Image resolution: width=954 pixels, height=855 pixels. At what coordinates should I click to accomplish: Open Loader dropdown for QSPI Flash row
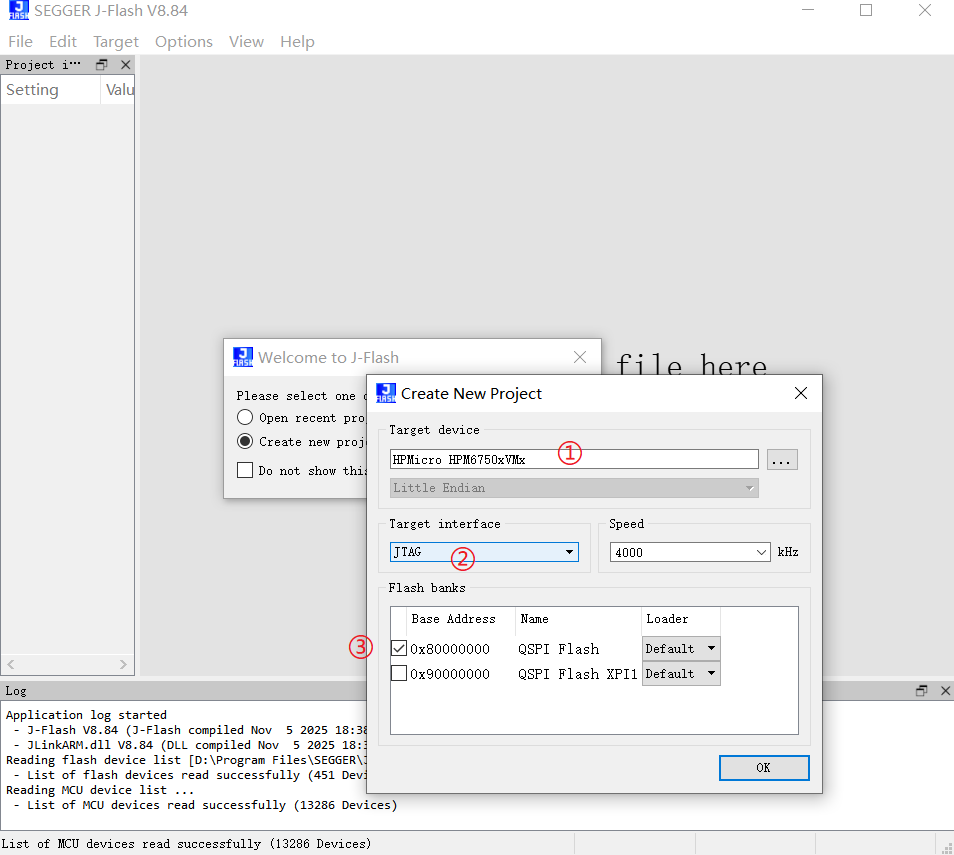coord(681,649)
